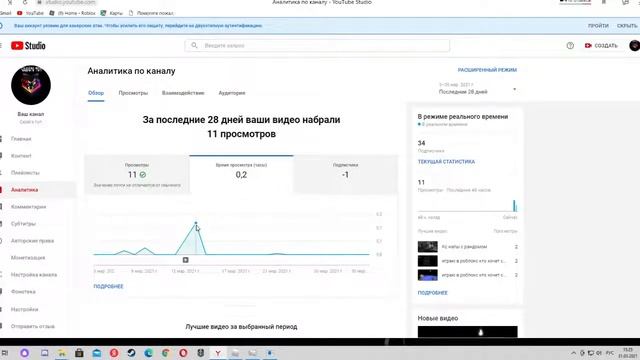Click the СОЗДАТЬ create button
The width and height of the screenshot is (640, 360).
tap(601, 46)
